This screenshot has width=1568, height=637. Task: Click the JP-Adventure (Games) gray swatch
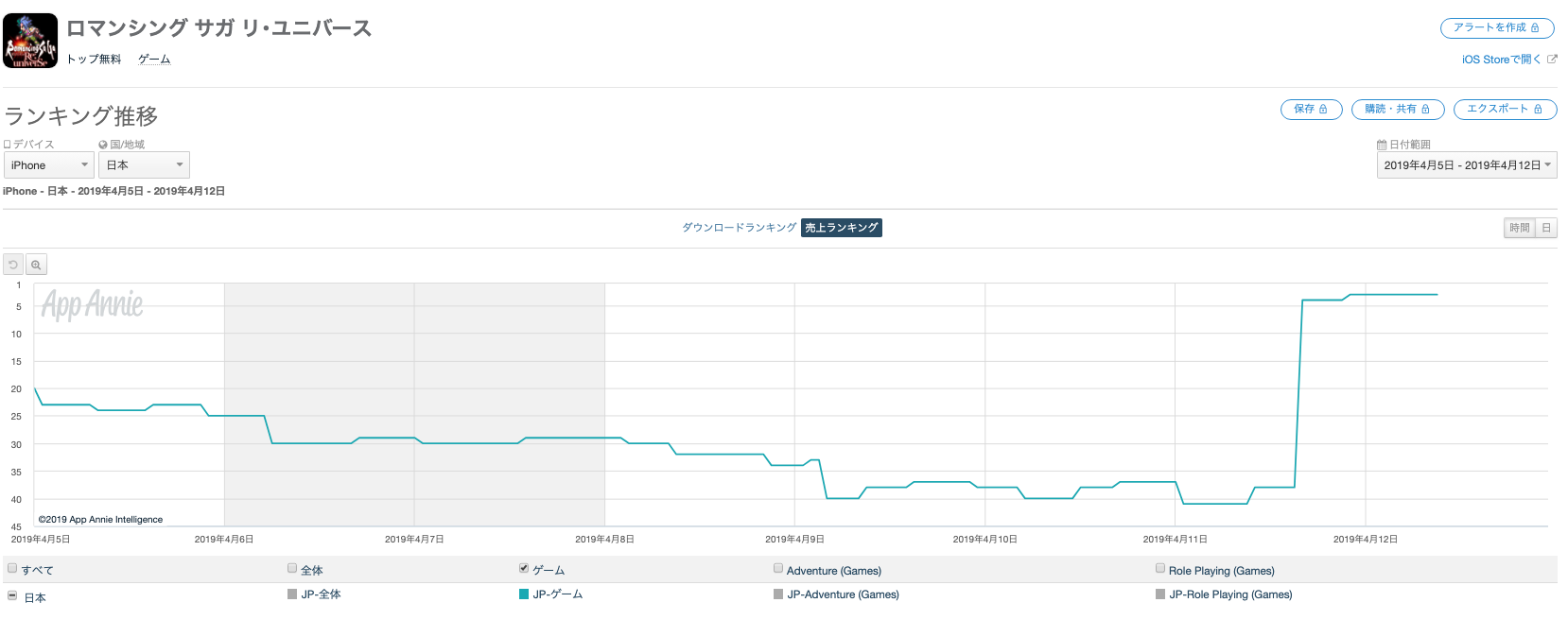coord(778,594)
